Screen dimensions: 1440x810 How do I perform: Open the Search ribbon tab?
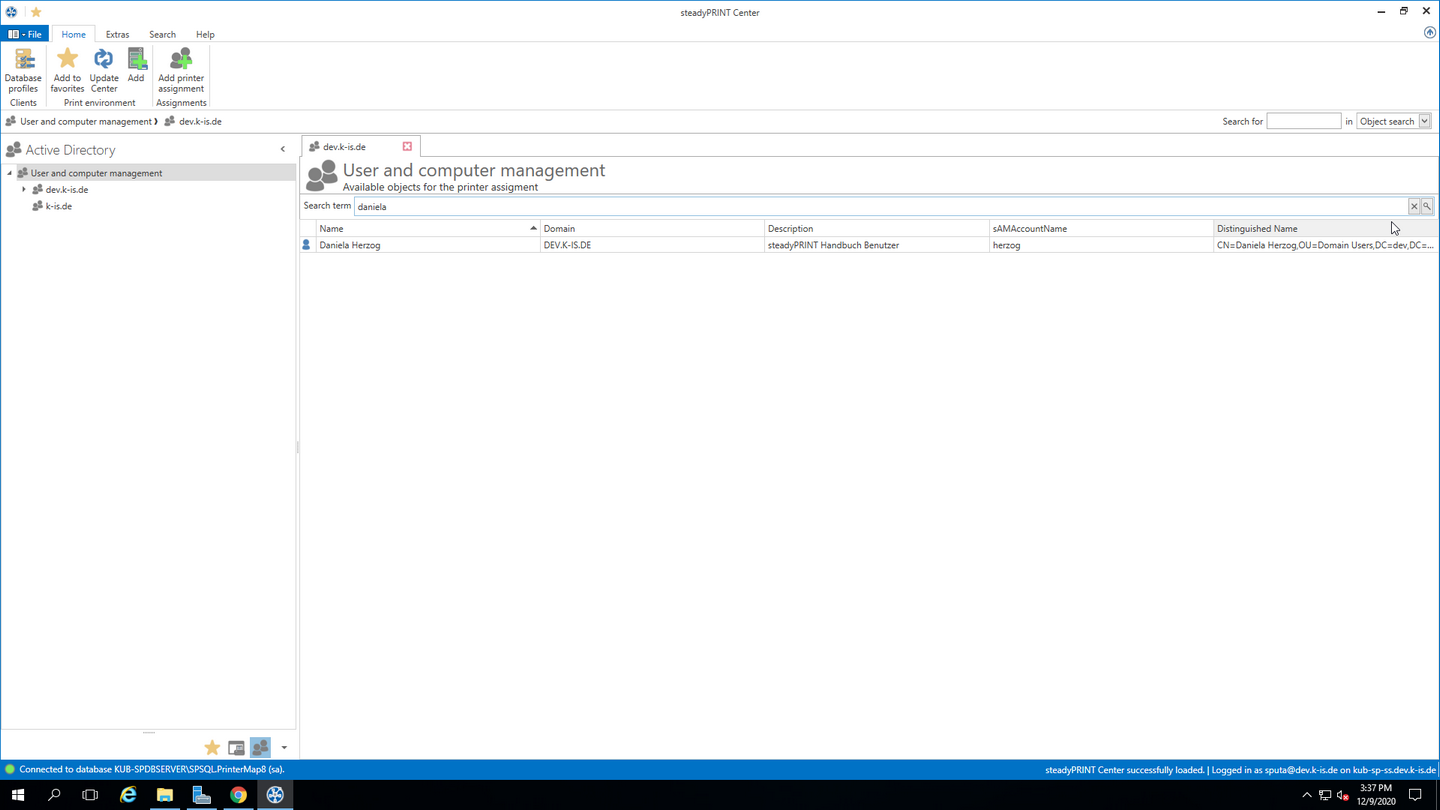click(162, 34)
